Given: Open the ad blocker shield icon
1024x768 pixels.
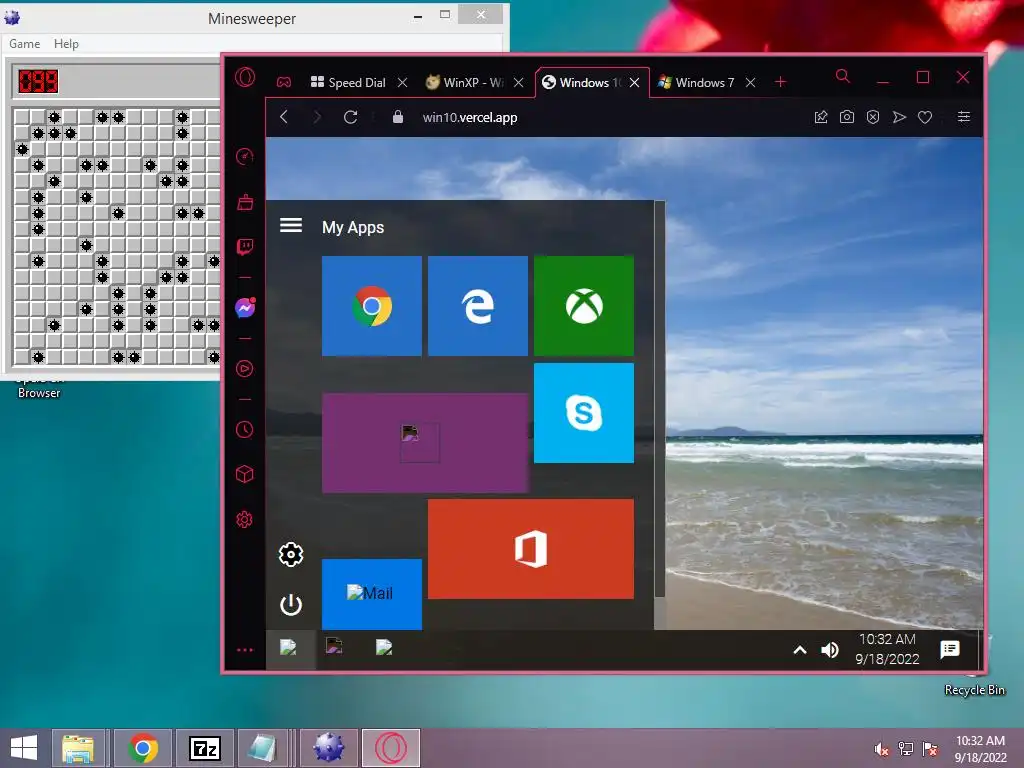Looking at the screenshot, I should 873,117.
